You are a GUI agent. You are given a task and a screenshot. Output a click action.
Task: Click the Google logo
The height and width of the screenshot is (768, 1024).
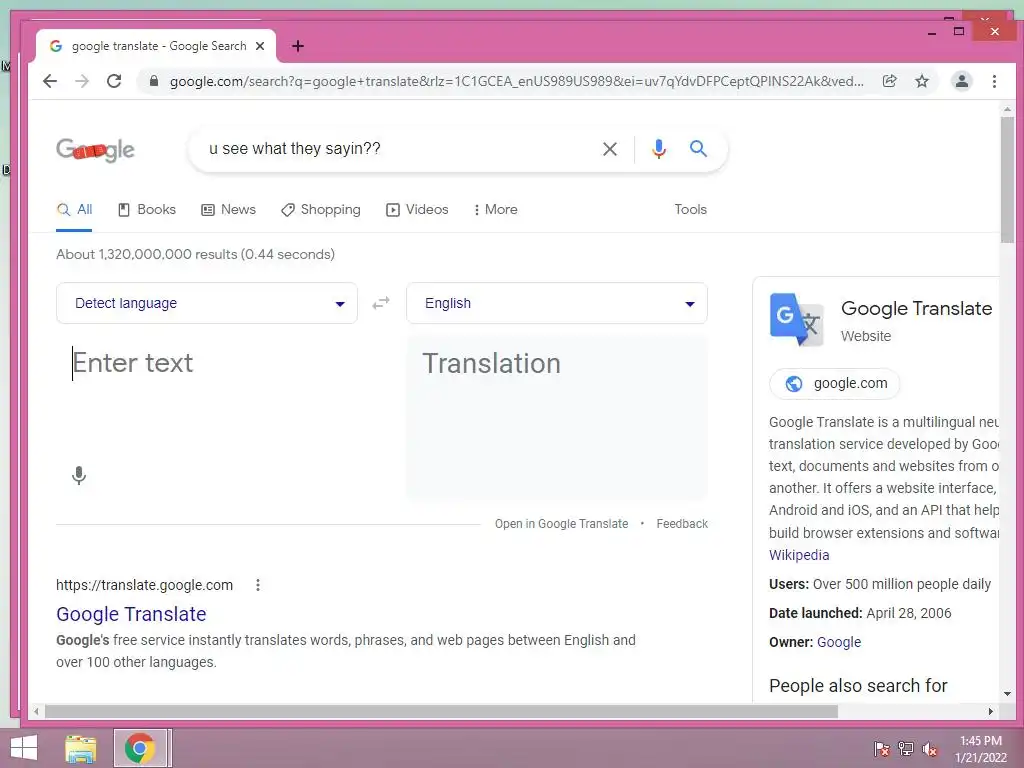tap(95, 150)
